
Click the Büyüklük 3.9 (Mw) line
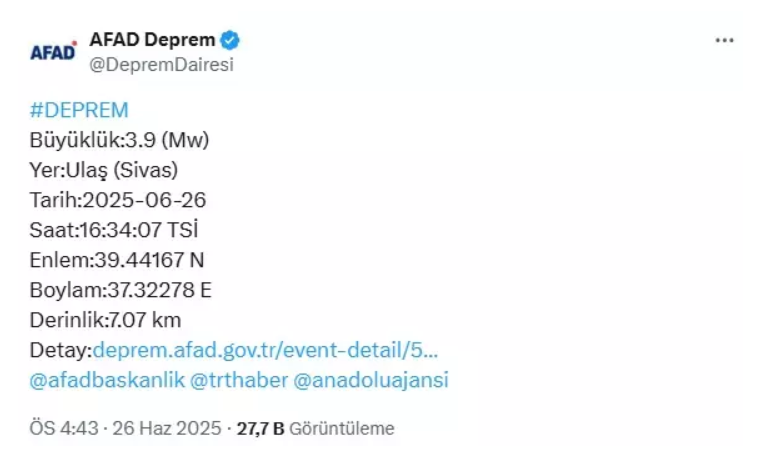[120, 140]
